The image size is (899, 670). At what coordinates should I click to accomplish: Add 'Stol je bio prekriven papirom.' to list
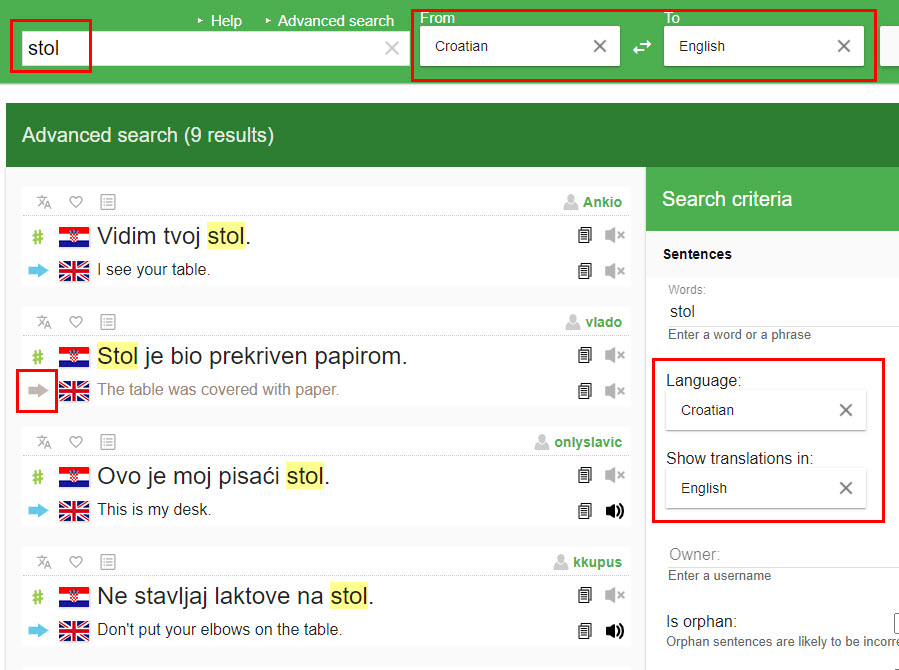108,322
